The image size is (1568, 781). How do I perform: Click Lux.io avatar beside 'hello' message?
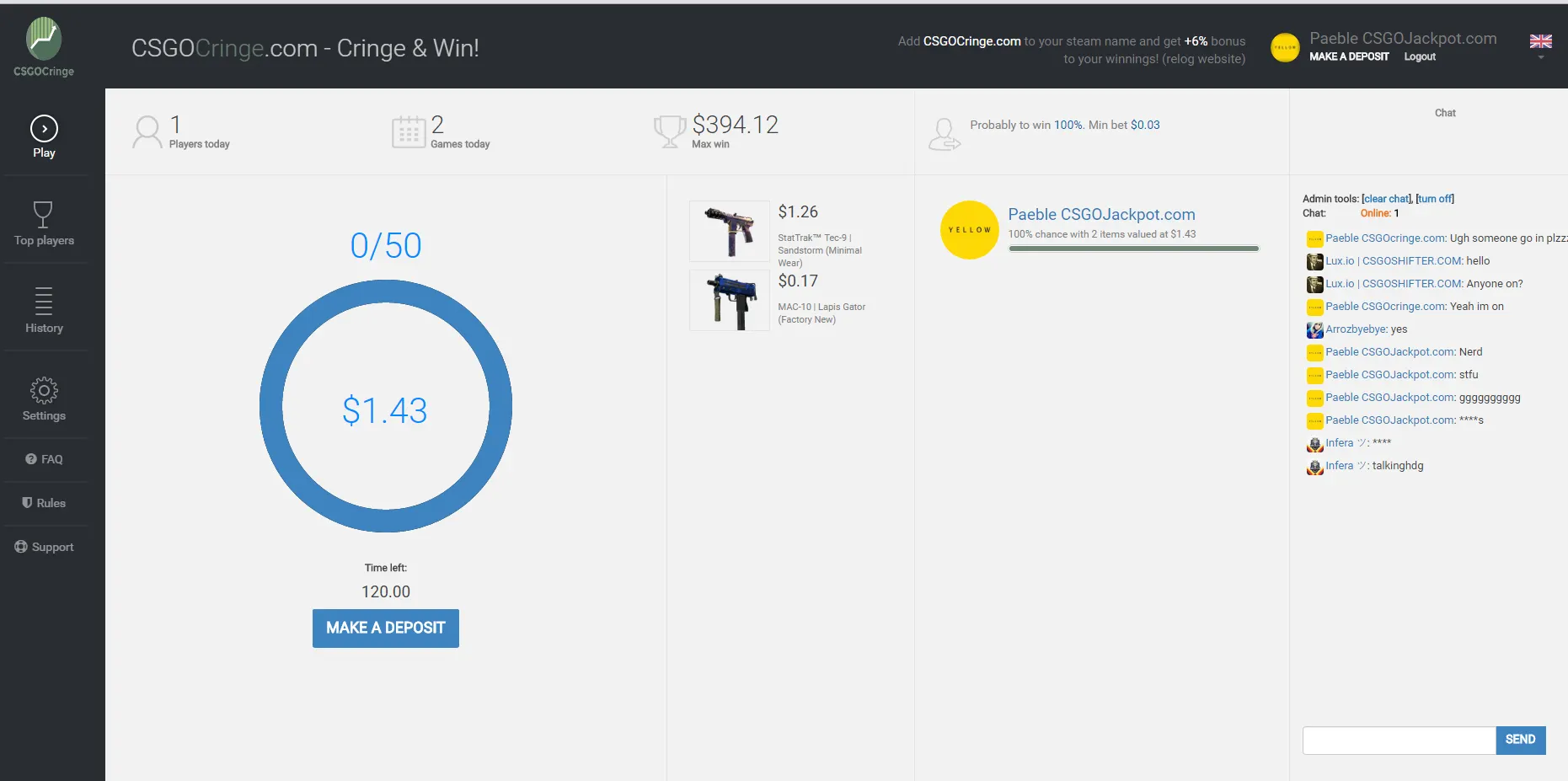[x=1314, y=262]
